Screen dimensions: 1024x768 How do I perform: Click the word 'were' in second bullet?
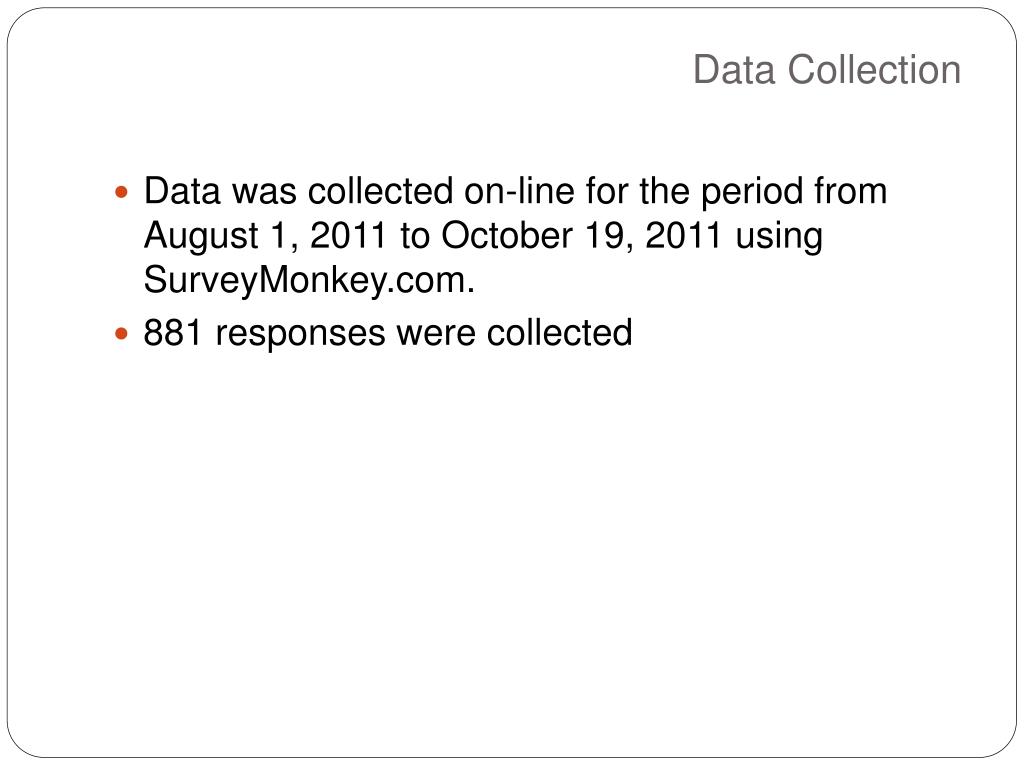click(436, 334)
